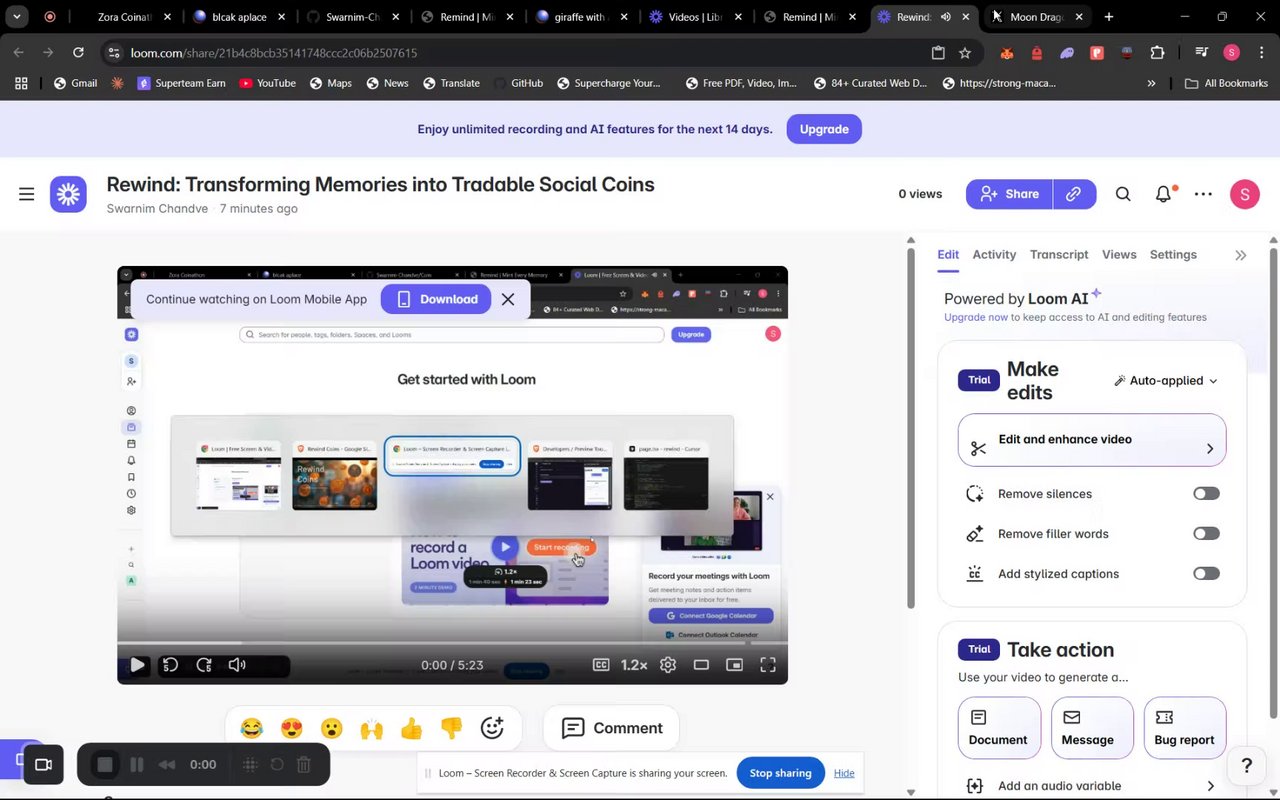This screenshot has height=800, width=1280.
Task: Open the All Bookmarks folder
Action: click(1226, 83)
